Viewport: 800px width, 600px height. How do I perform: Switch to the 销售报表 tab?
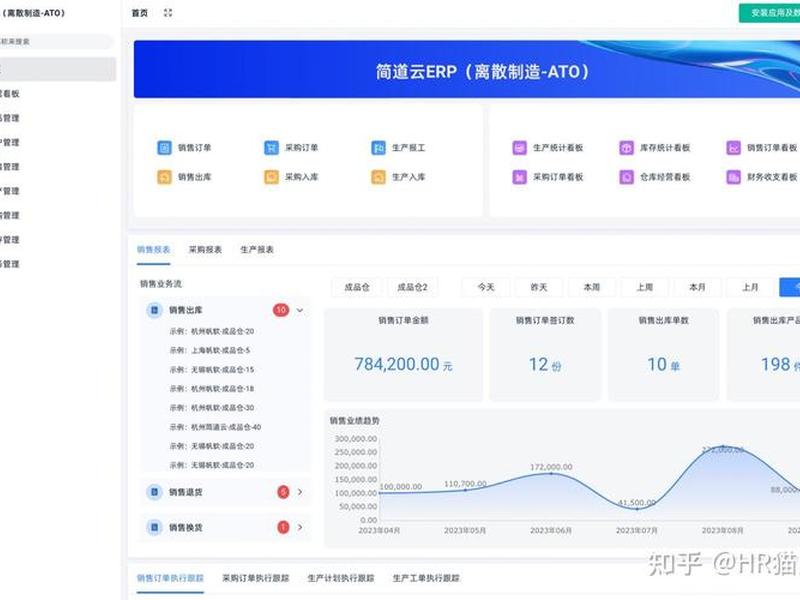coord(153,249)
